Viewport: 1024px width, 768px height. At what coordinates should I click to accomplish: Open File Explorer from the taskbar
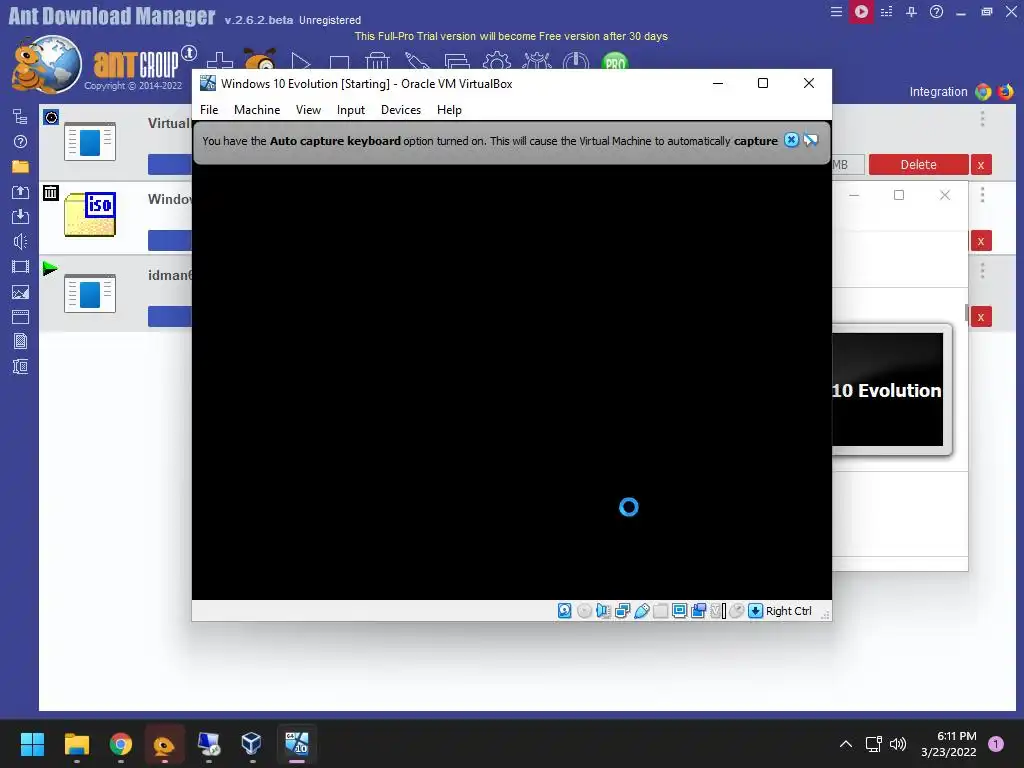click(x=76, y=744)
